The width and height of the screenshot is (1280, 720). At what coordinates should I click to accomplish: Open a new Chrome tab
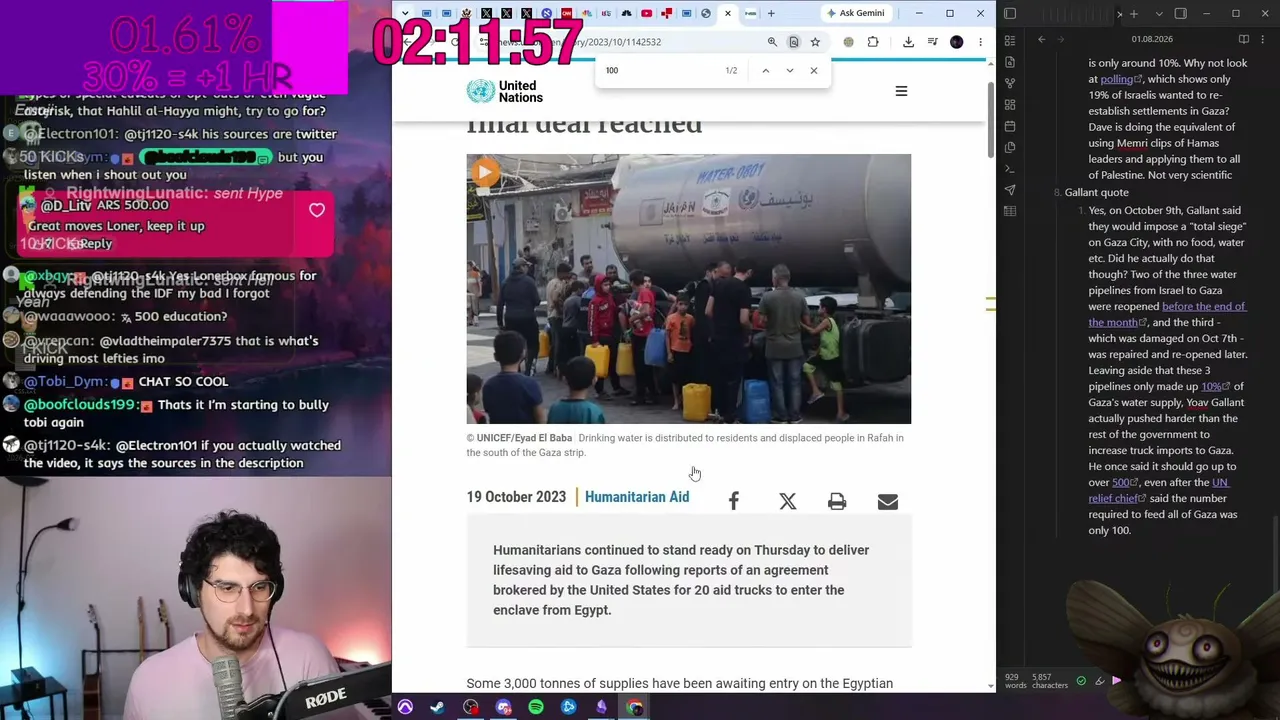click(771, 13)
